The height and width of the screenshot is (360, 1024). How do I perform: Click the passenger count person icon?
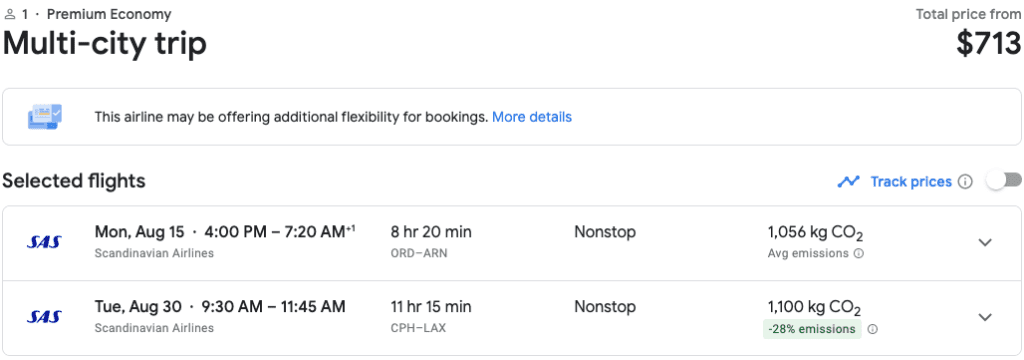tap(9, 14)
